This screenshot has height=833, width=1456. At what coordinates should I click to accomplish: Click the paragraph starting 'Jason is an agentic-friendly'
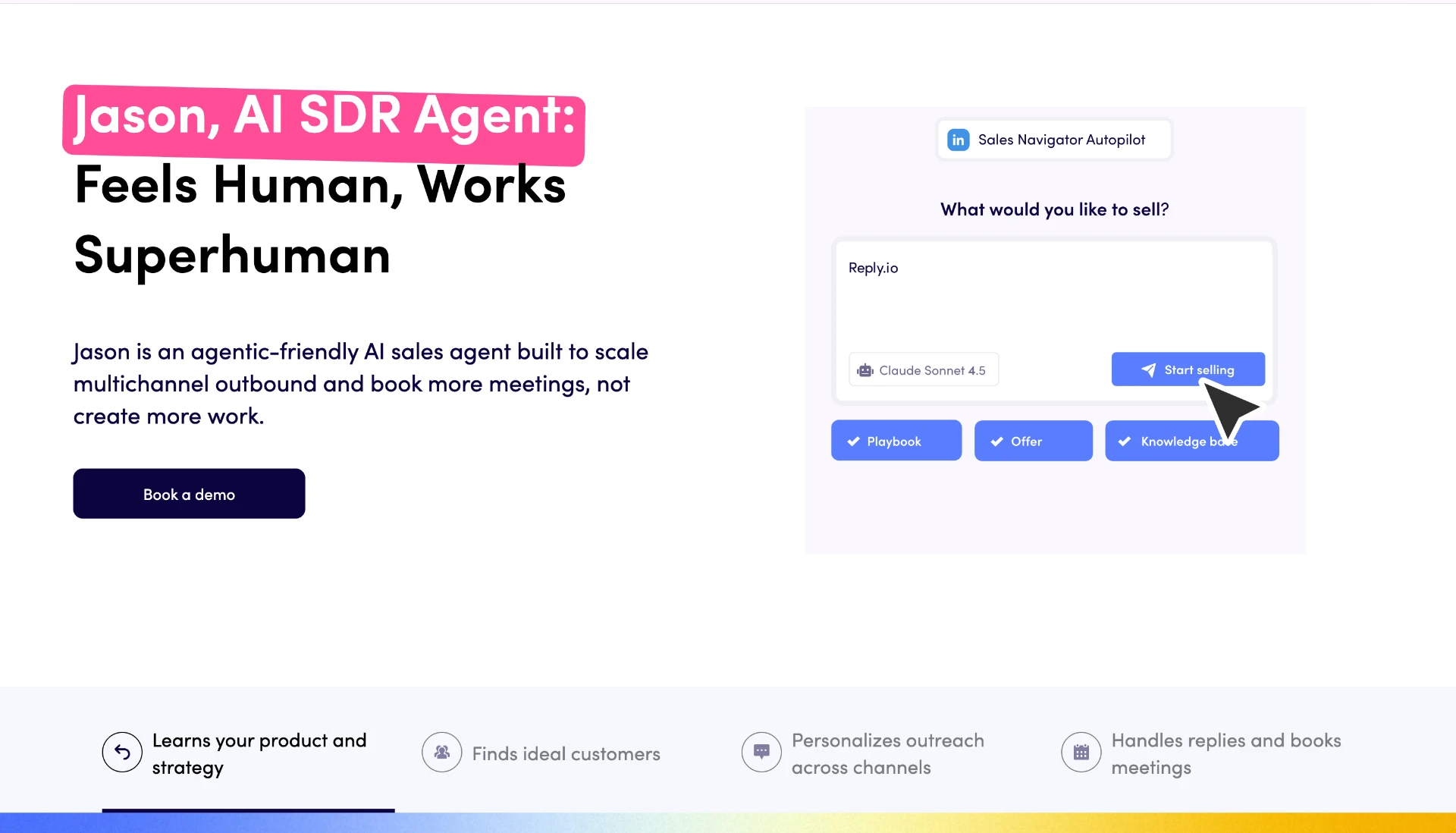[361, 384]
